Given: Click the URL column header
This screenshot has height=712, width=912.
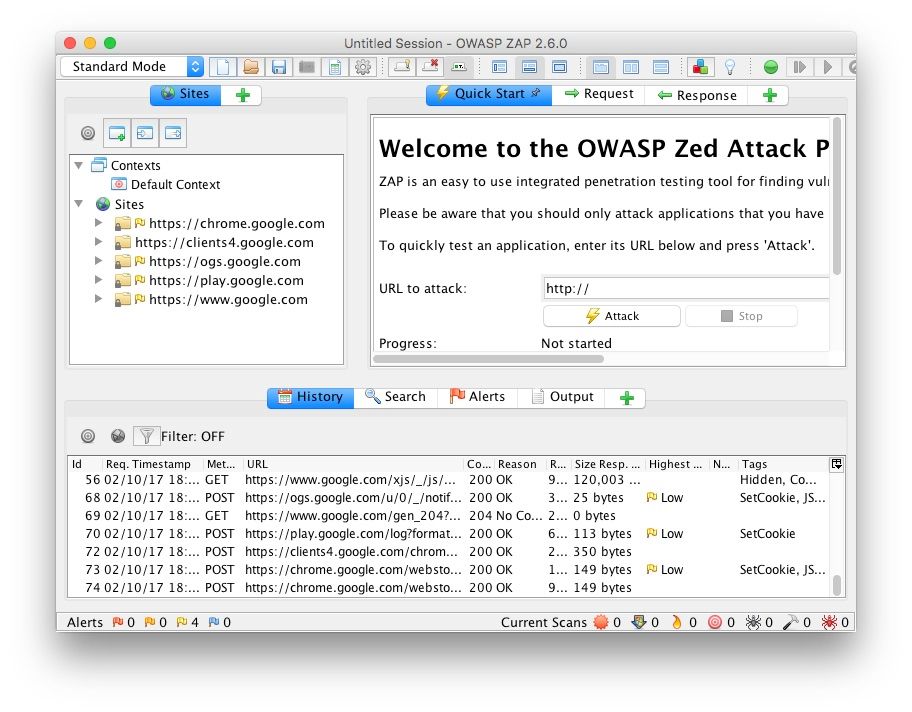Looking at the screenshot, I should coord(354,464).
